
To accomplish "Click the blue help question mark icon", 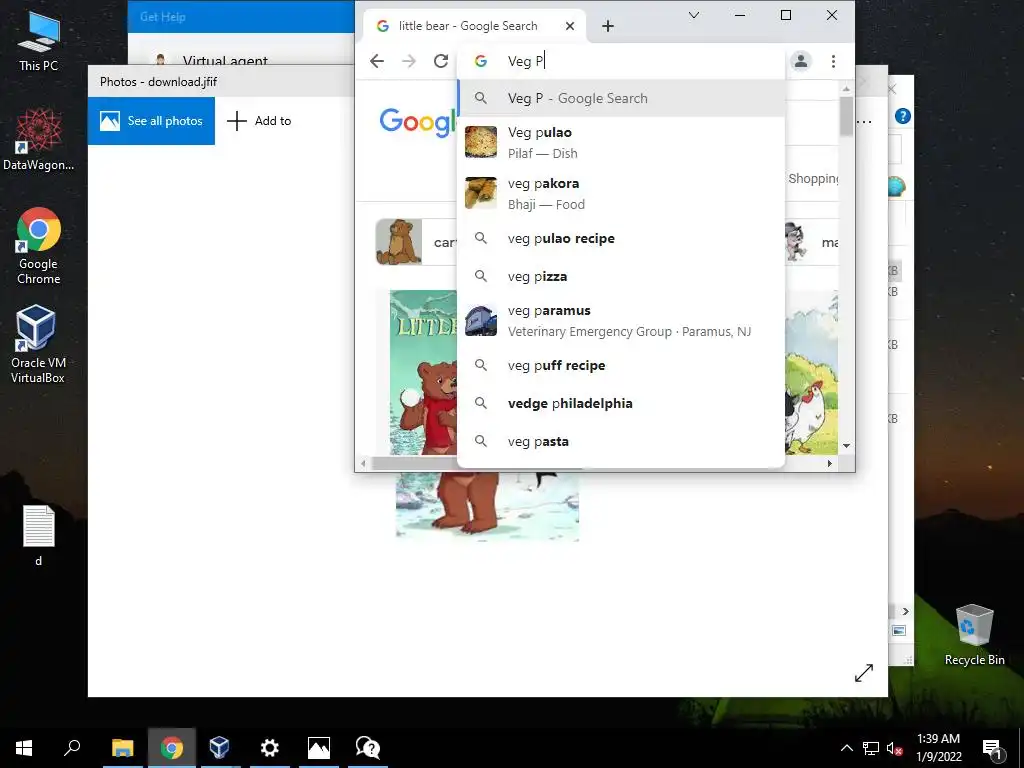I will coord(903,116).
